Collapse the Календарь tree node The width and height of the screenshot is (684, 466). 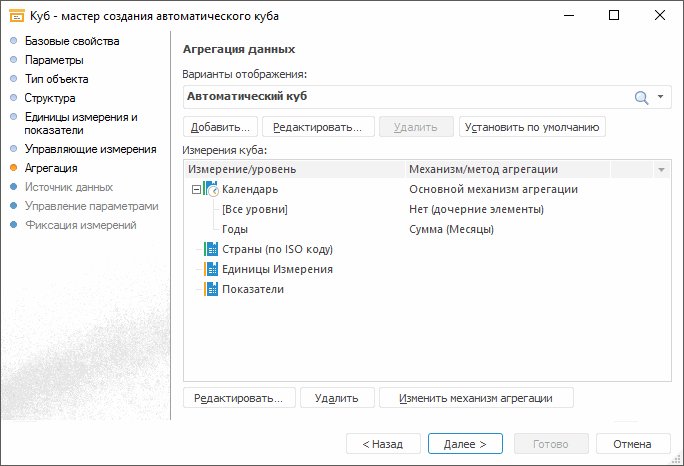pos(195,189)
